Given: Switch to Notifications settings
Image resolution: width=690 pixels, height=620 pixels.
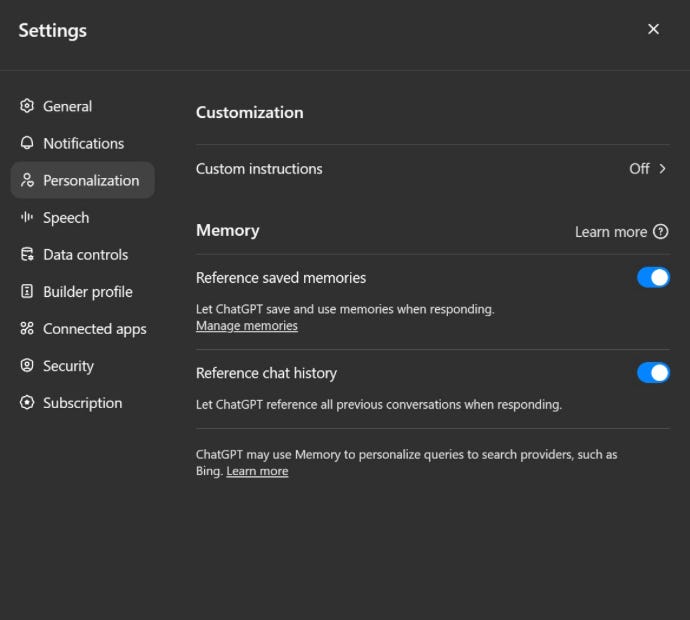Looking at the screenshot, I should point(84,143).
